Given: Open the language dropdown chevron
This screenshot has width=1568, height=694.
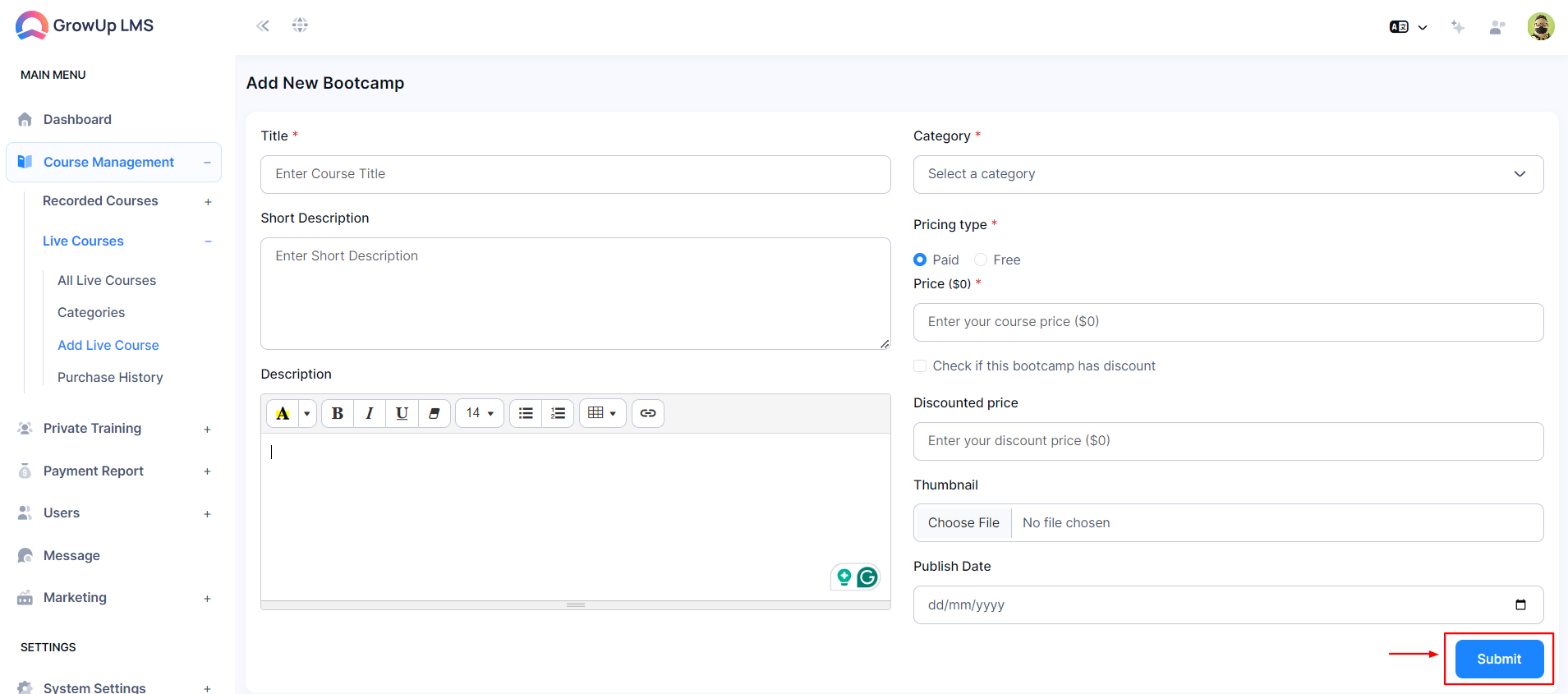Looking at the screenshot, I should click(1423, 28).
